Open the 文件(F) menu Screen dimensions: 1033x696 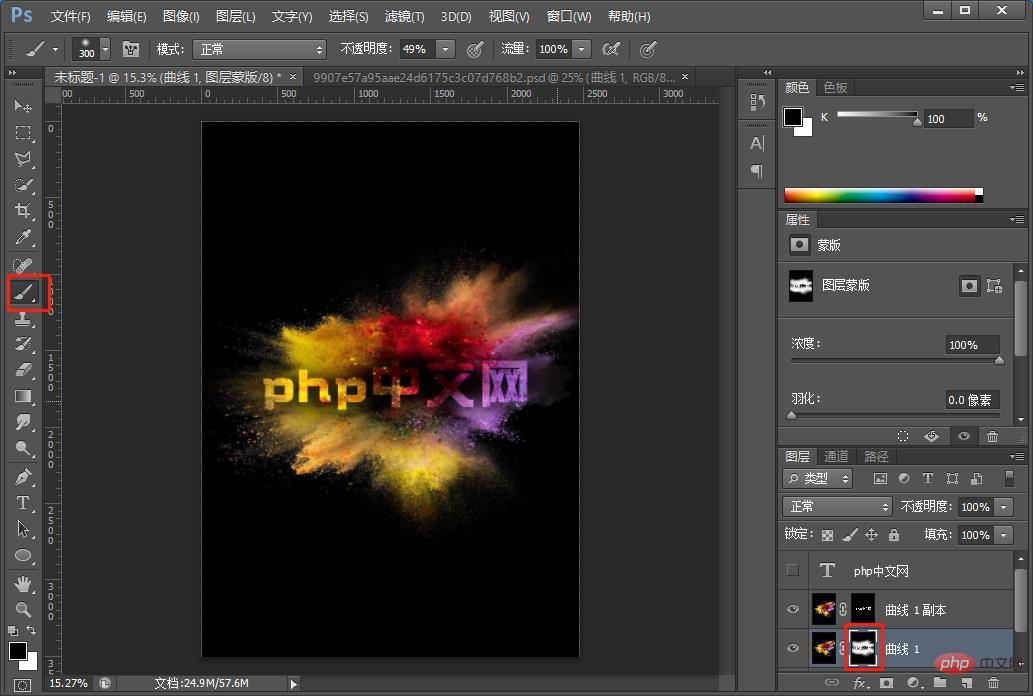point(70,16)
